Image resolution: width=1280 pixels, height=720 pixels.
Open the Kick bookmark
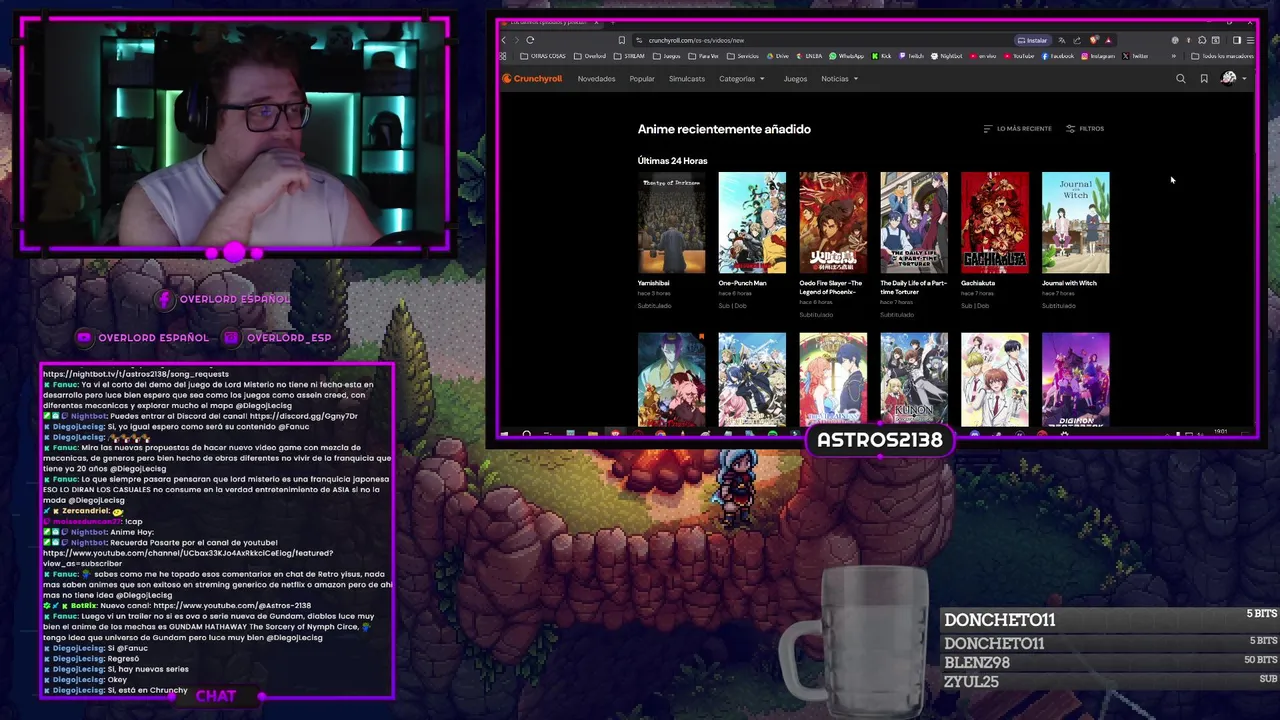(881, 56)
